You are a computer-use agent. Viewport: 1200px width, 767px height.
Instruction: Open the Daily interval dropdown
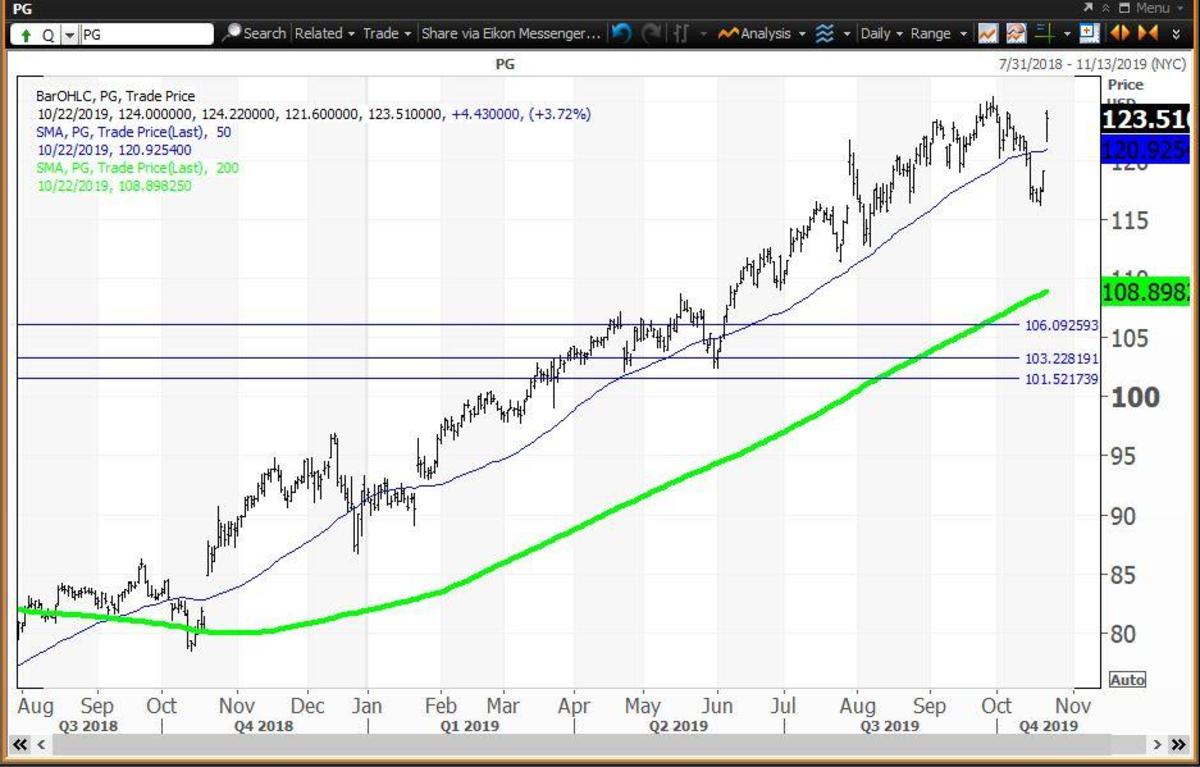point(881,33)
